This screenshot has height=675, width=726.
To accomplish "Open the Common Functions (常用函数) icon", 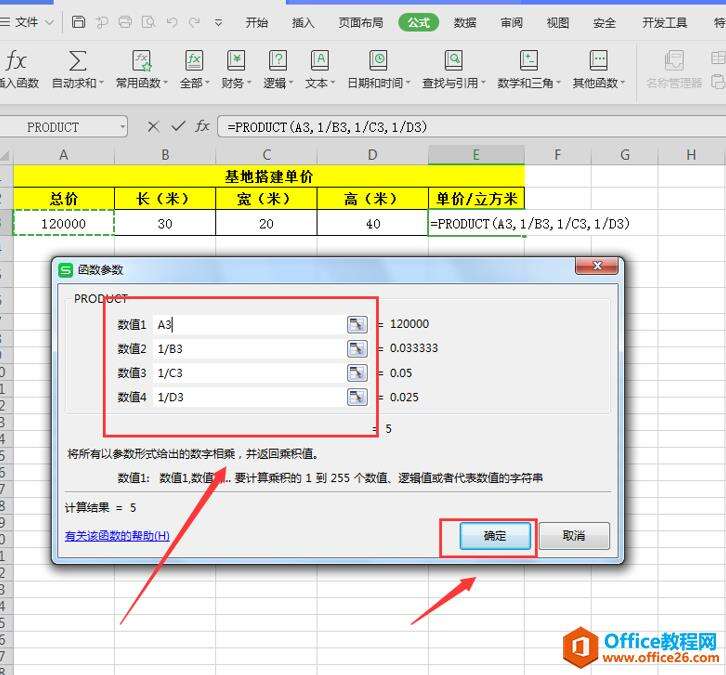I will pos(141,61).
